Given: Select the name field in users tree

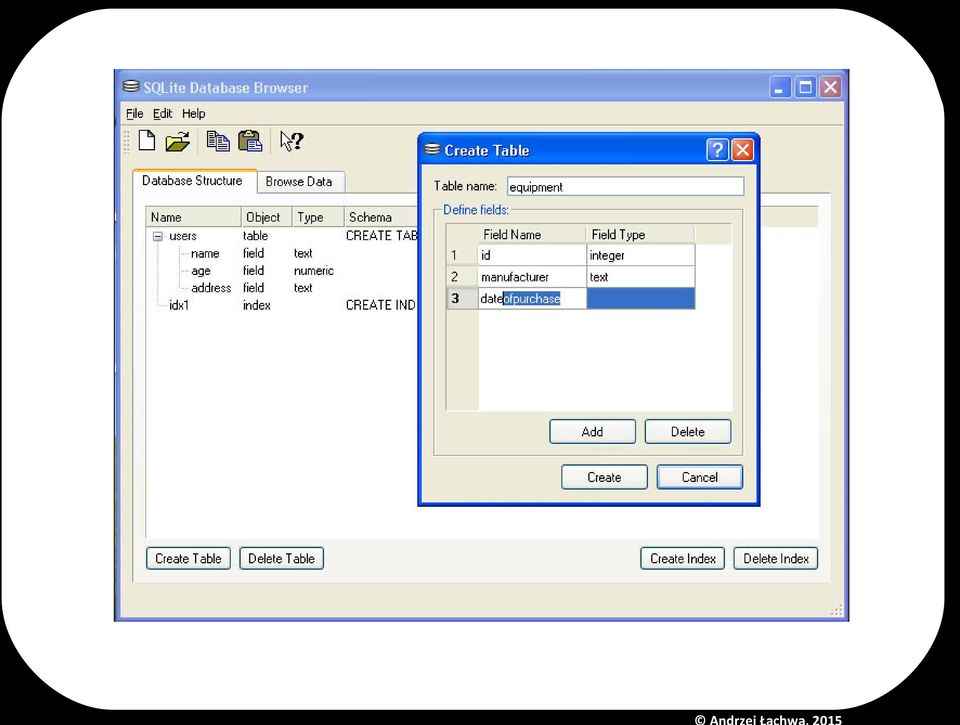Looking at the screenshot, I should pos(204,254).
